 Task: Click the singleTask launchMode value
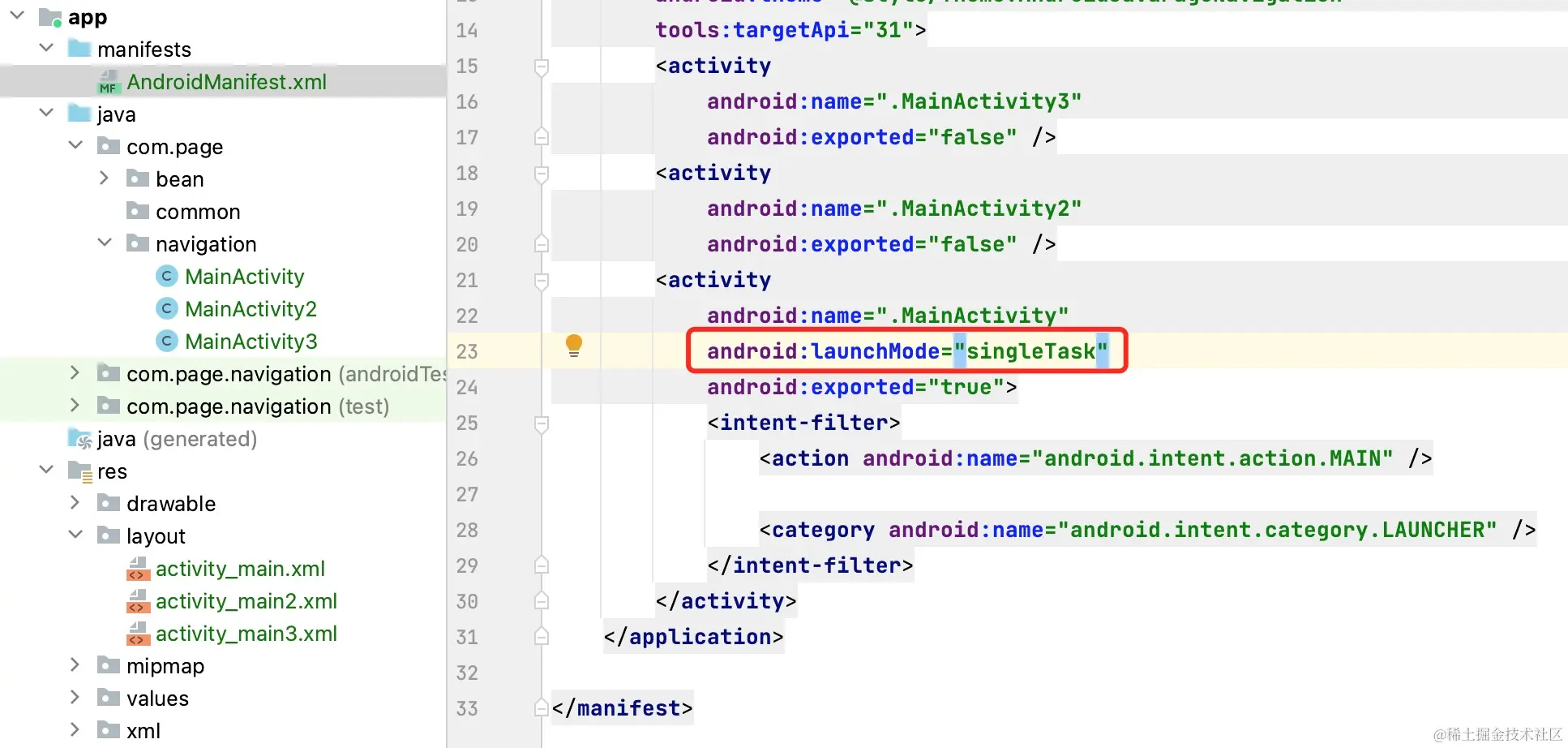pyautogui.click(x=1030, y=351)
